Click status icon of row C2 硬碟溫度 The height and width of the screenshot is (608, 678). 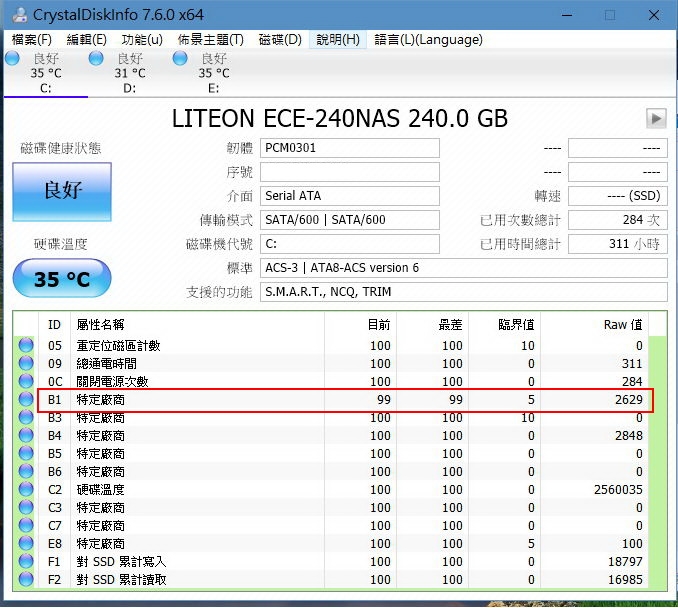26,489
